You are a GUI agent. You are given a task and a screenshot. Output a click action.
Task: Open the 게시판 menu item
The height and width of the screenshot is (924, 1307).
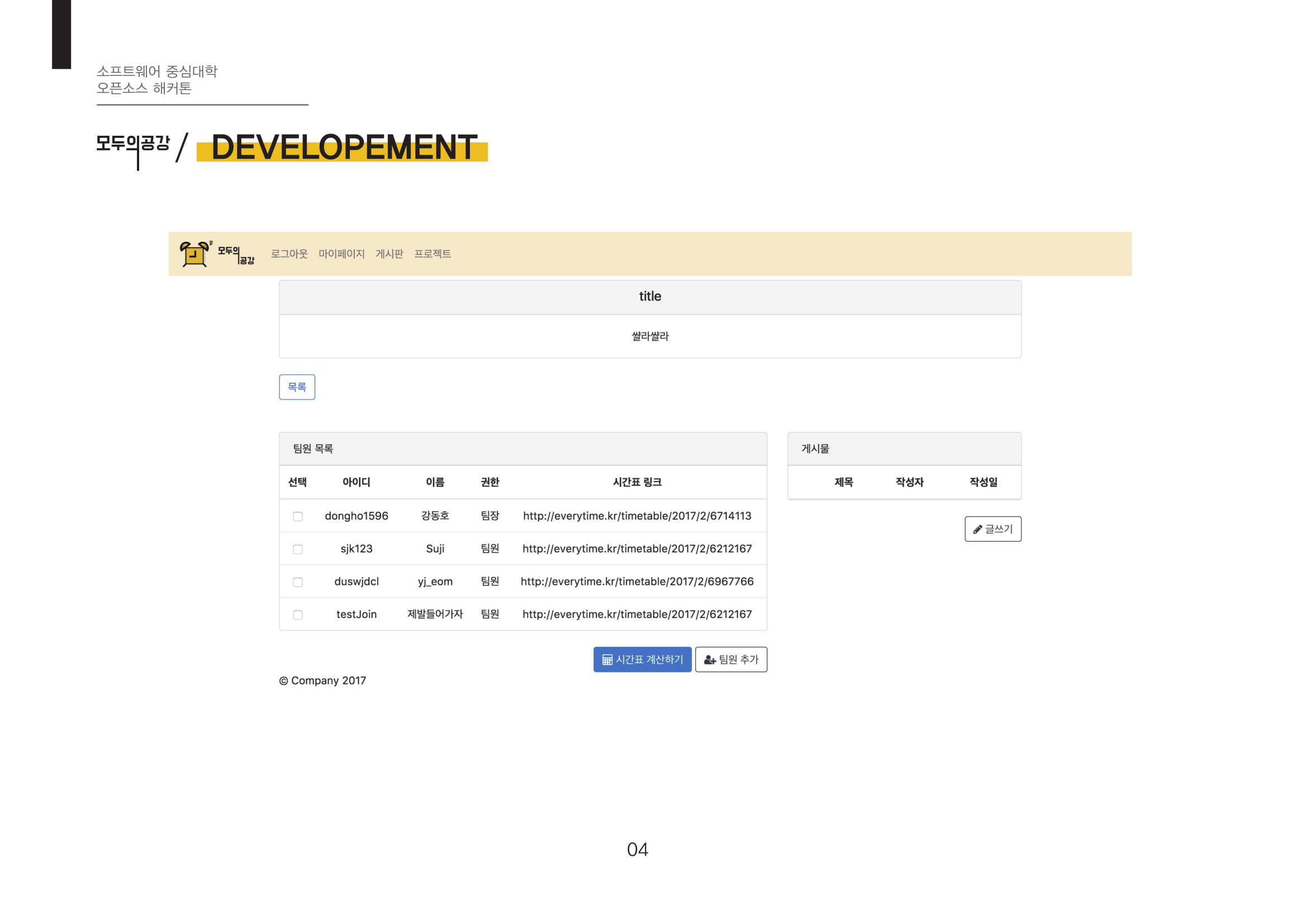[x=389, y=254]
